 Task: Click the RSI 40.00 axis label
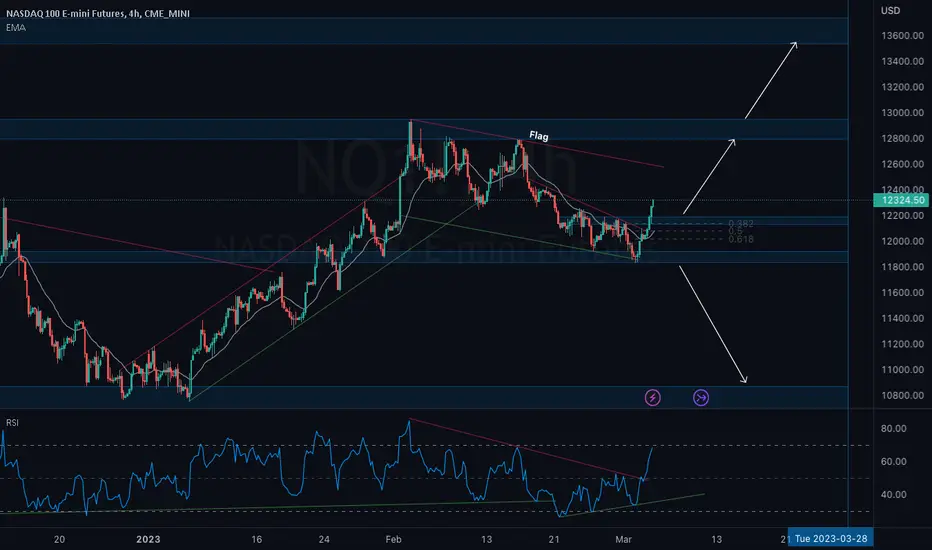[x=893, y=495]
